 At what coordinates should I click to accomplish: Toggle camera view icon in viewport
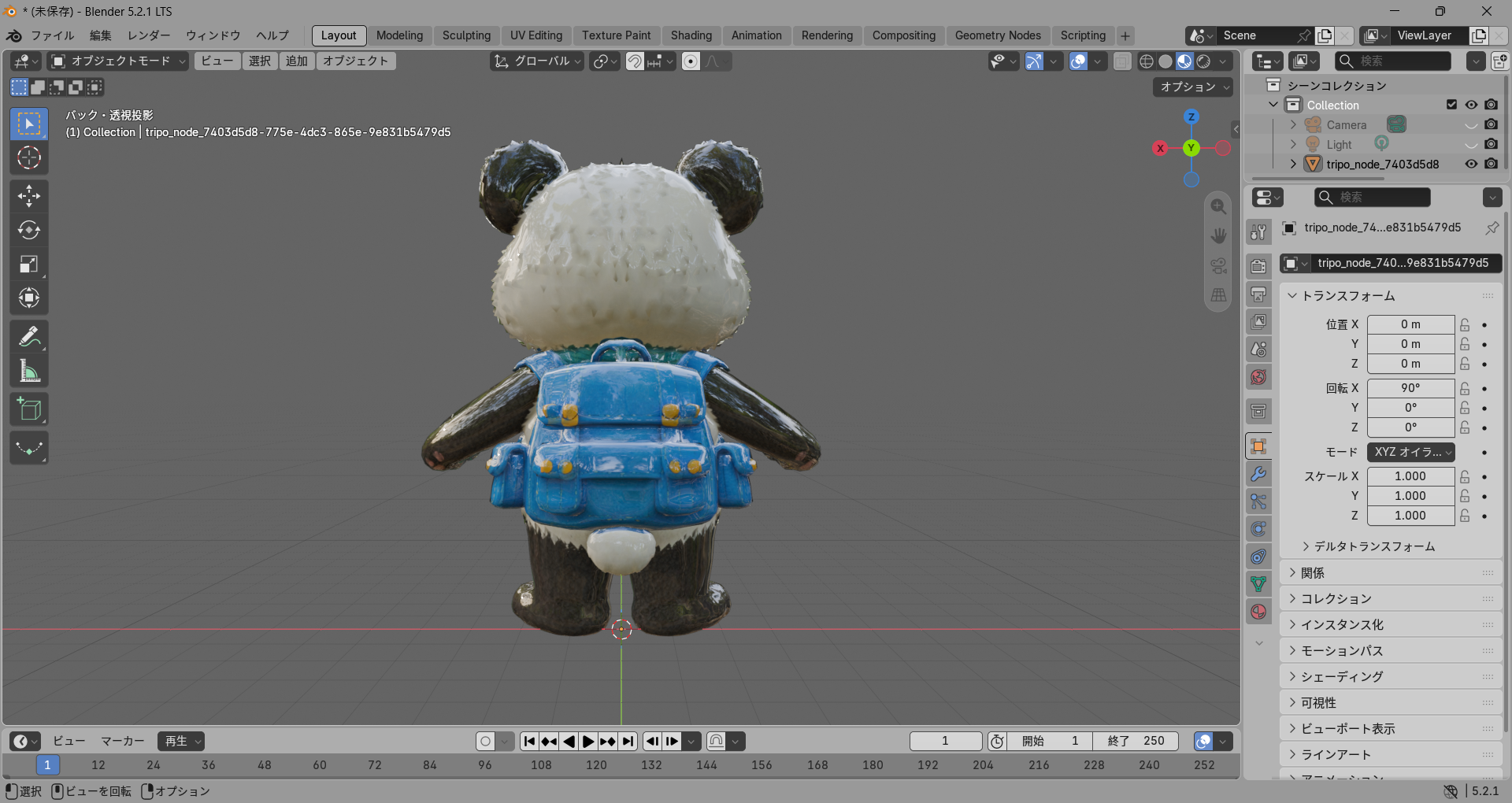(1218, 265)
